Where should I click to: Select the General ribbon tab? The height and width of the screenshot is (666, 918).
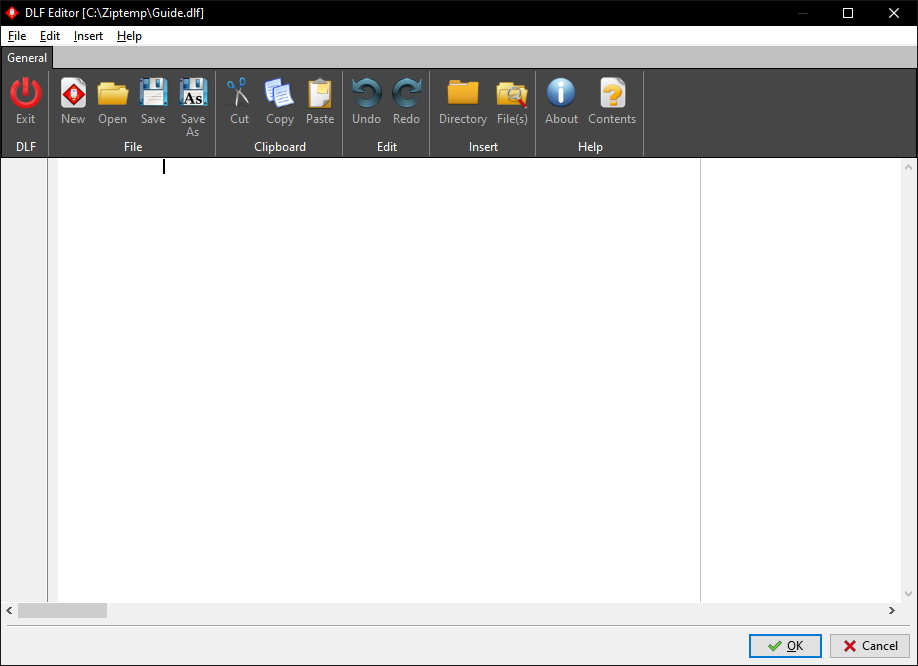tap(27, 58)
